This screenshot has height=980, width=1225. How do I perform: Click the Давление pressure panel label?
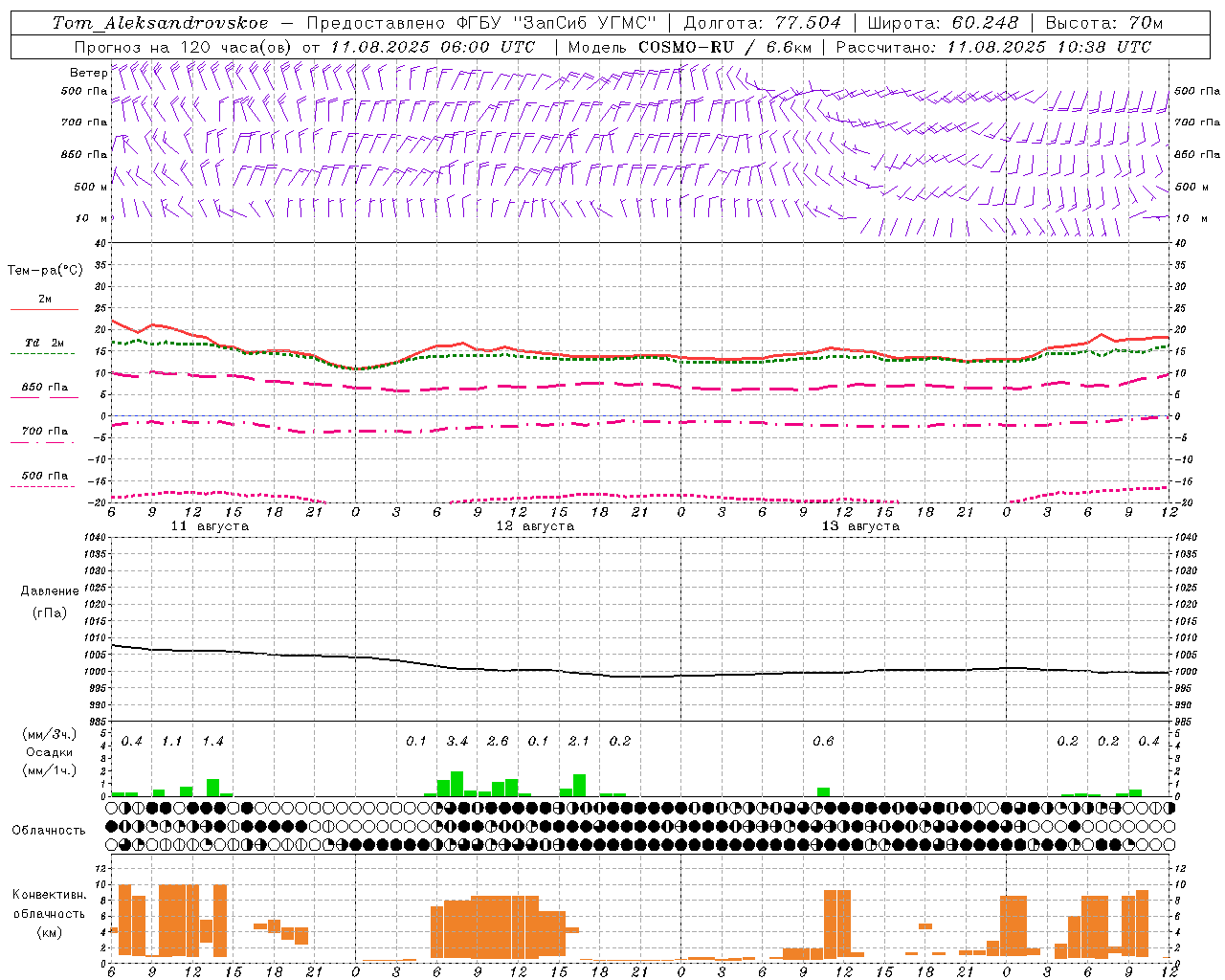click(50, 591)
